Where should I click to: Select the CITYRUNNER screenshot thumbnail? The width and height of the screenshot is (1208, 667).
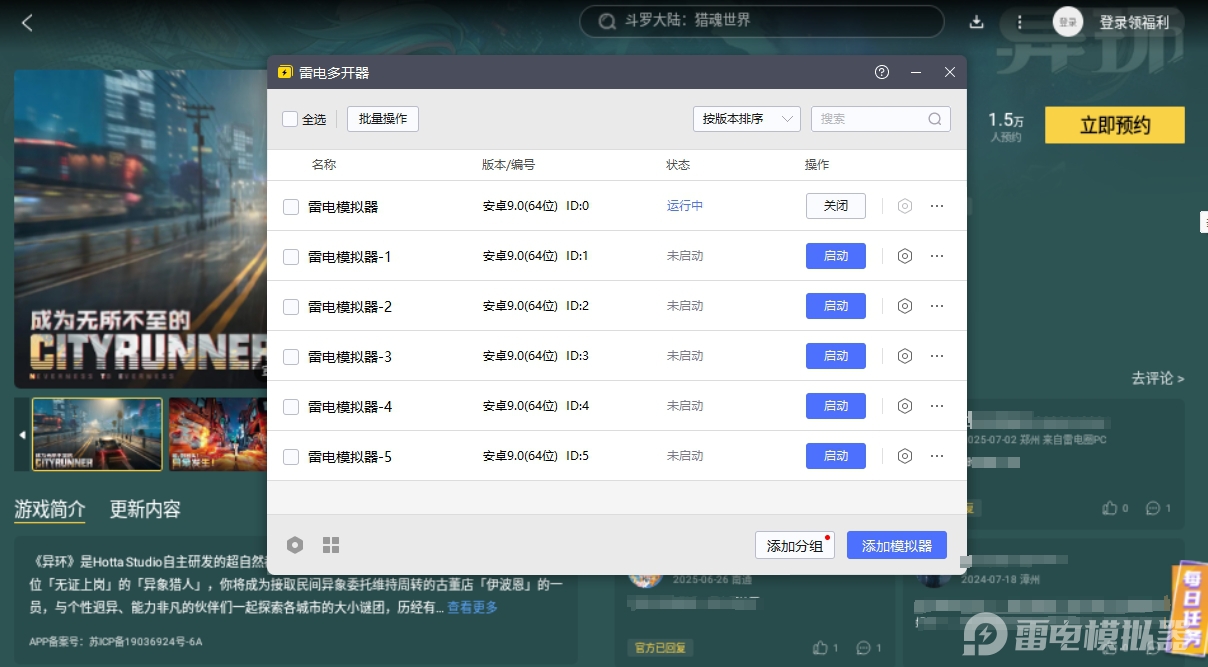97,434
